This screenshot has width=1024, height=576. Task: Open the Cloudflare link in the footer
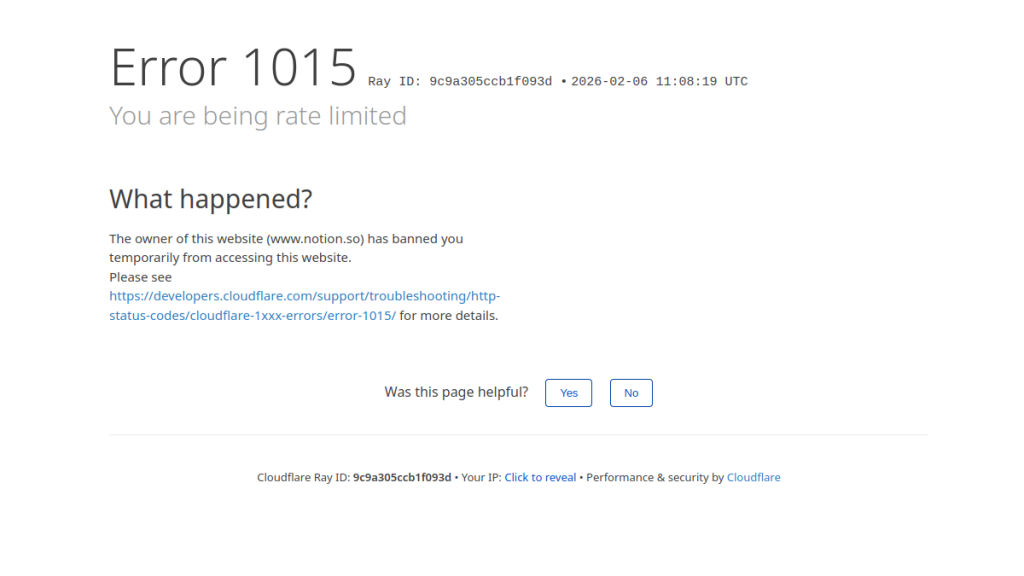(753, 478)
